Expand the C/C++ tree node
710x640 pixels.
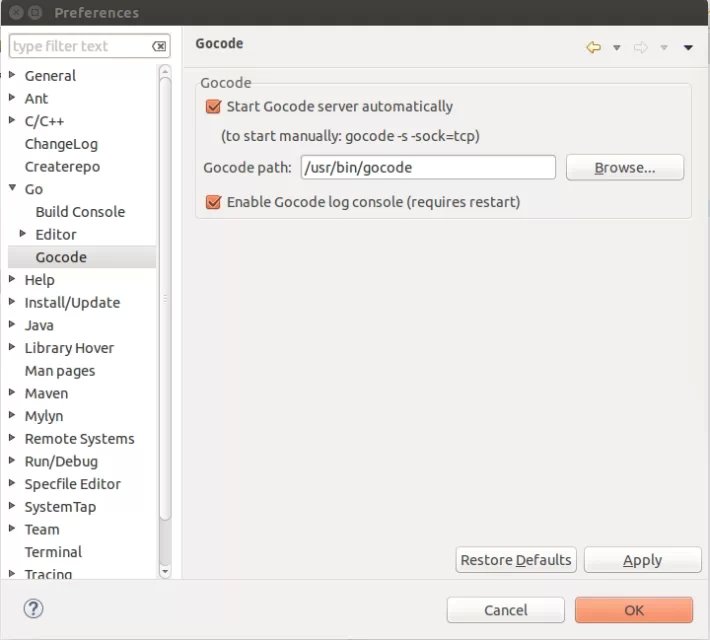coord(12,120)
